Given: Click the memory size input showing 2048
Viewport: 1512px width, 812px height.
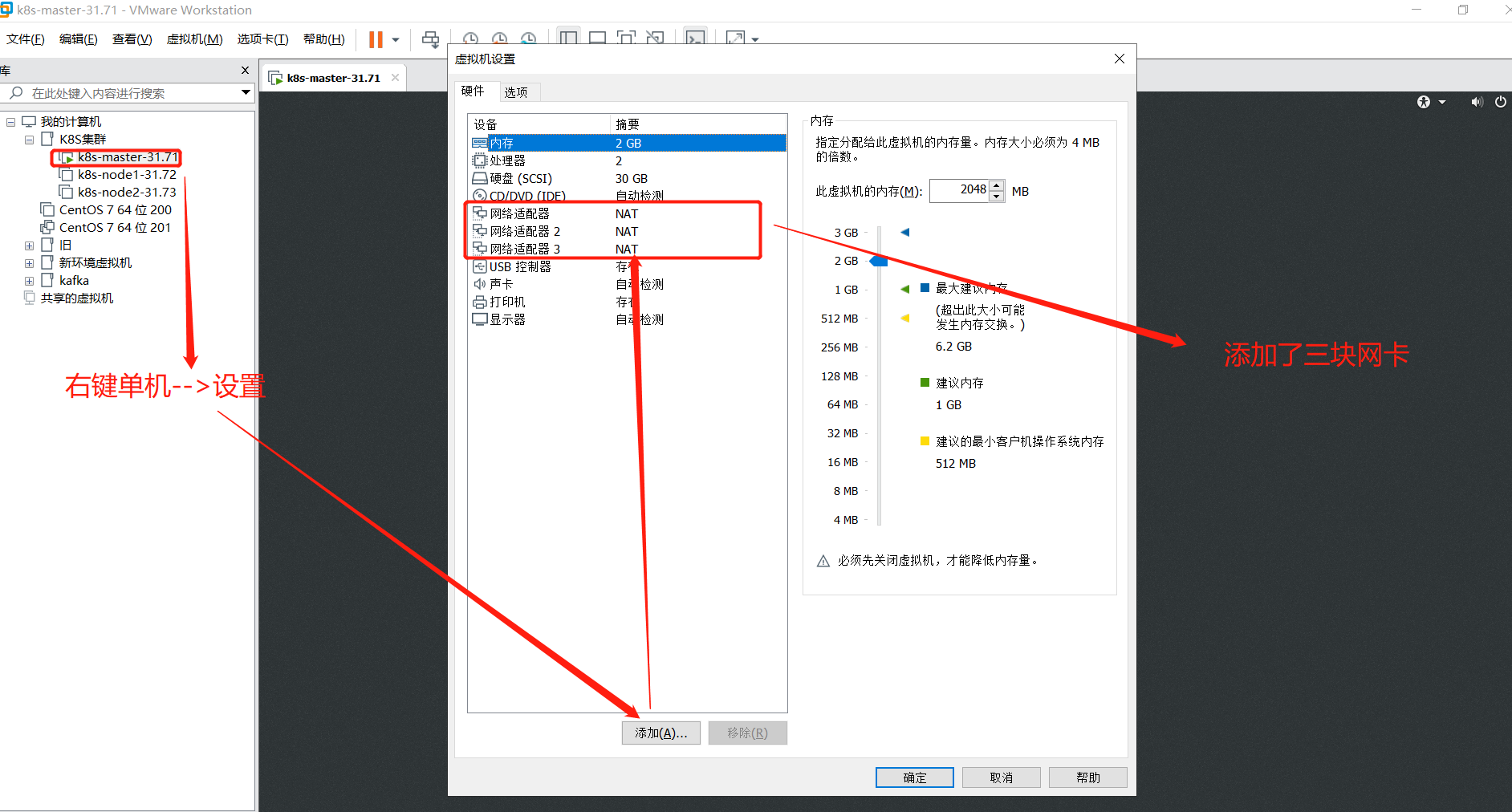Looking at the screenshot, I should [x=960, y=190].
